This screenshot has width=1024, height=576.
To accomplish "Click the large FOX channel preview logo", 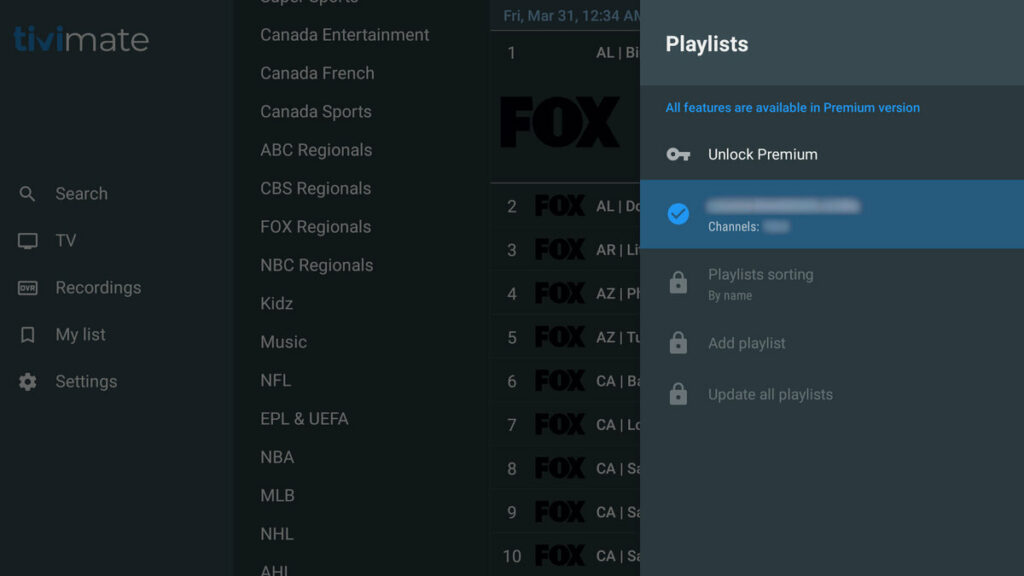I will coord(560,122).
